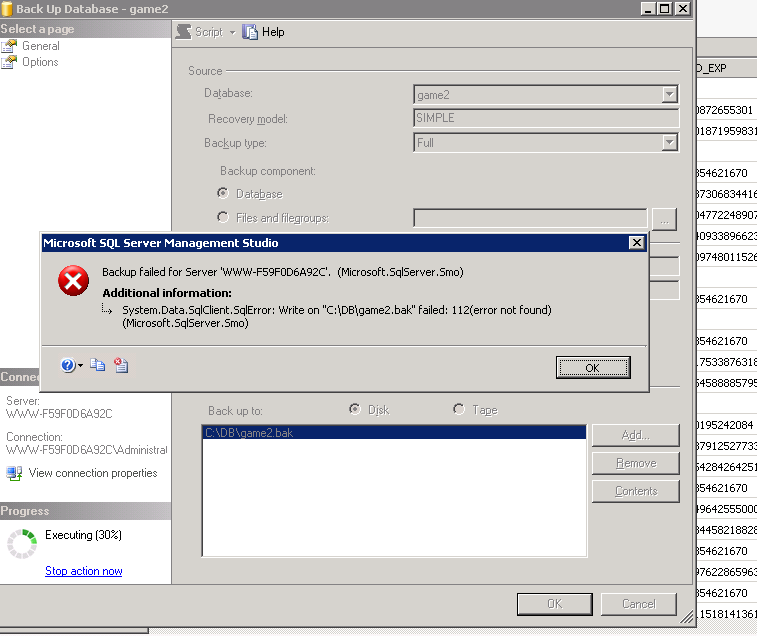Click the Remove button

[x=635, y=463]
